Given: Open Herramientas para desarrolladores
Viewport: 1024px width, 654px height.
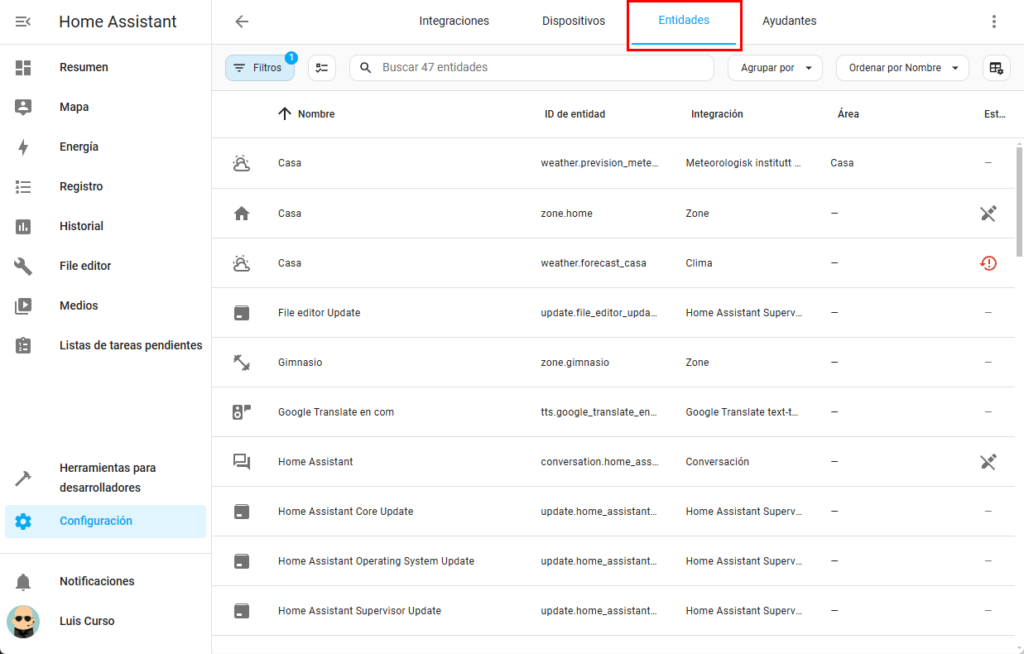Looking at the screenshot, I should pos(107,478).
